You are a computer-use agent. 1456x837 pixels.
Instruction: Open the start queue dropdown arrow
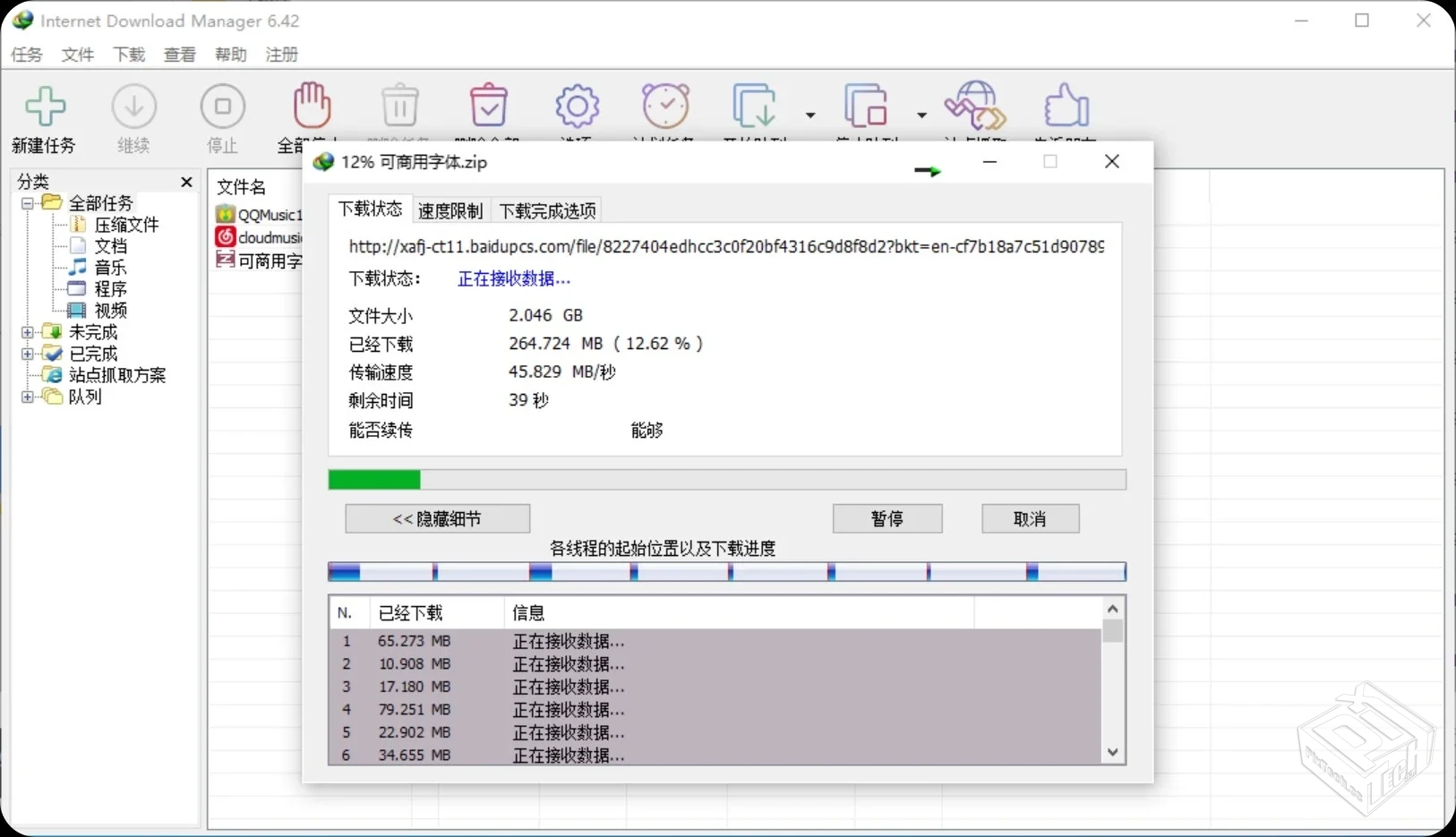click(x=811, y=115)
